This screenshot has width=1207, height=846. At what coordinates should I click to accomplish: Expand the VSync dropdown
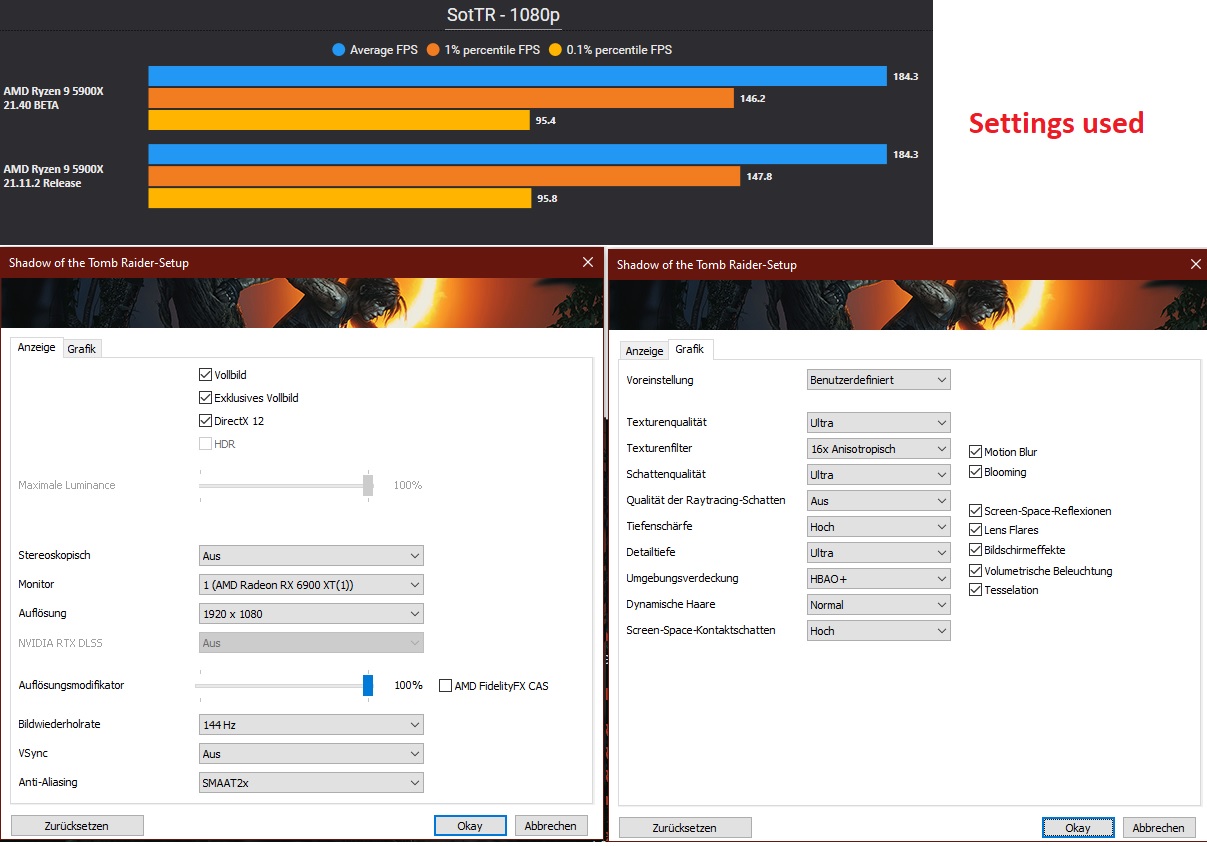(311, 754)
